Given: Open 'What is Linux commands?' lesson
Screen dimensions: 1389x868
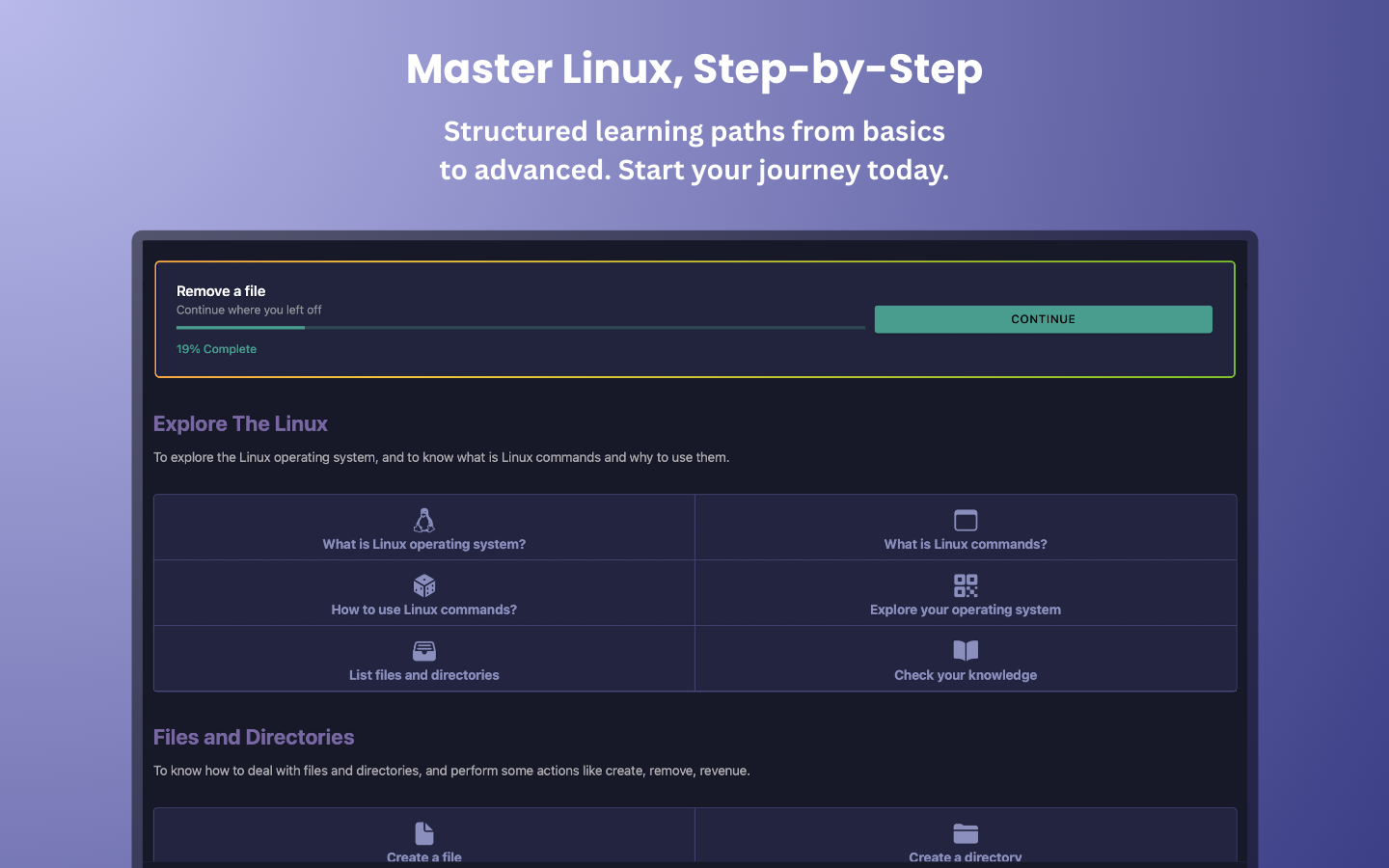Looking at the screenshot, I should tap(966, 528).
